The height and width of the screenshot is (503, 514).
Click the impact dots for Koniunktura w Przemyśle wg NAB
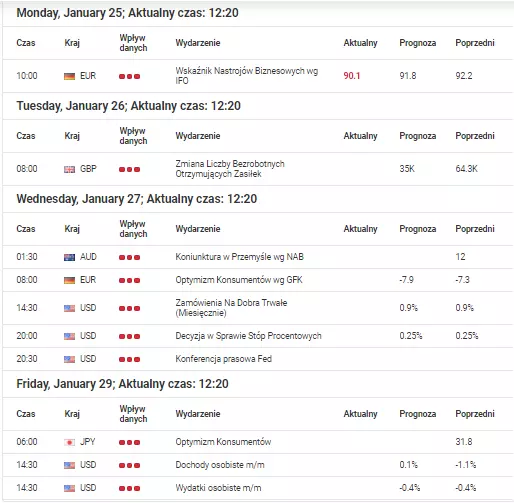pyautogui.click(x=129, y=257)
